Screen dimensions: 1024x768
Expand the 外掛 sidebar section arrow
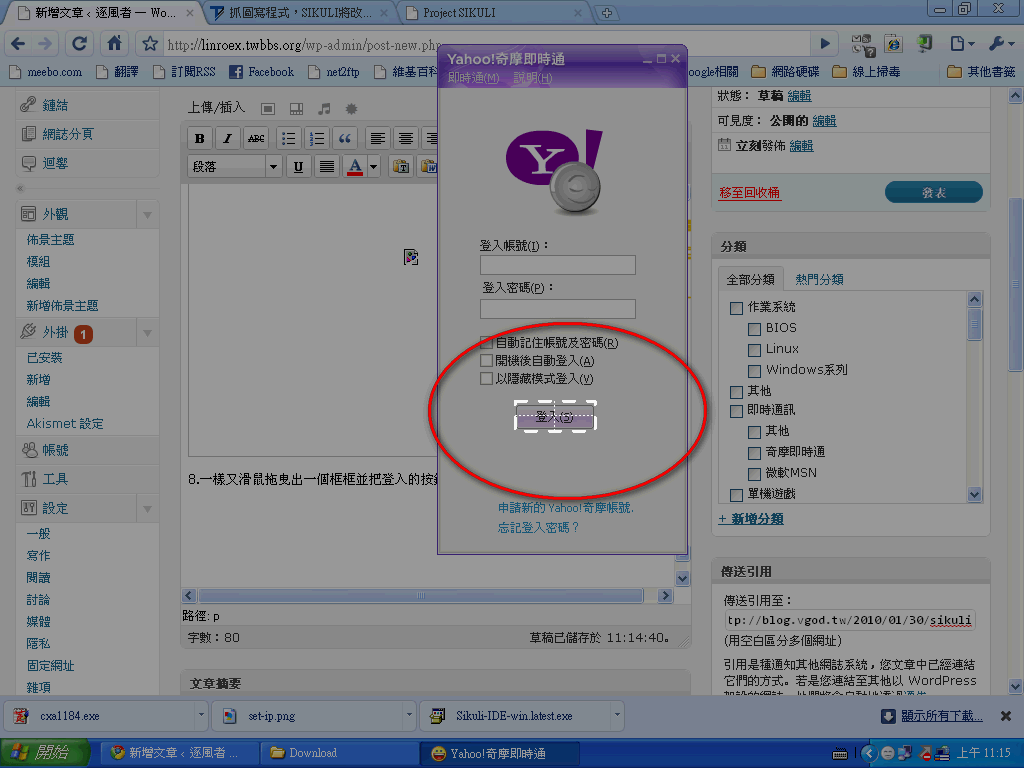[x=147, y=333]
